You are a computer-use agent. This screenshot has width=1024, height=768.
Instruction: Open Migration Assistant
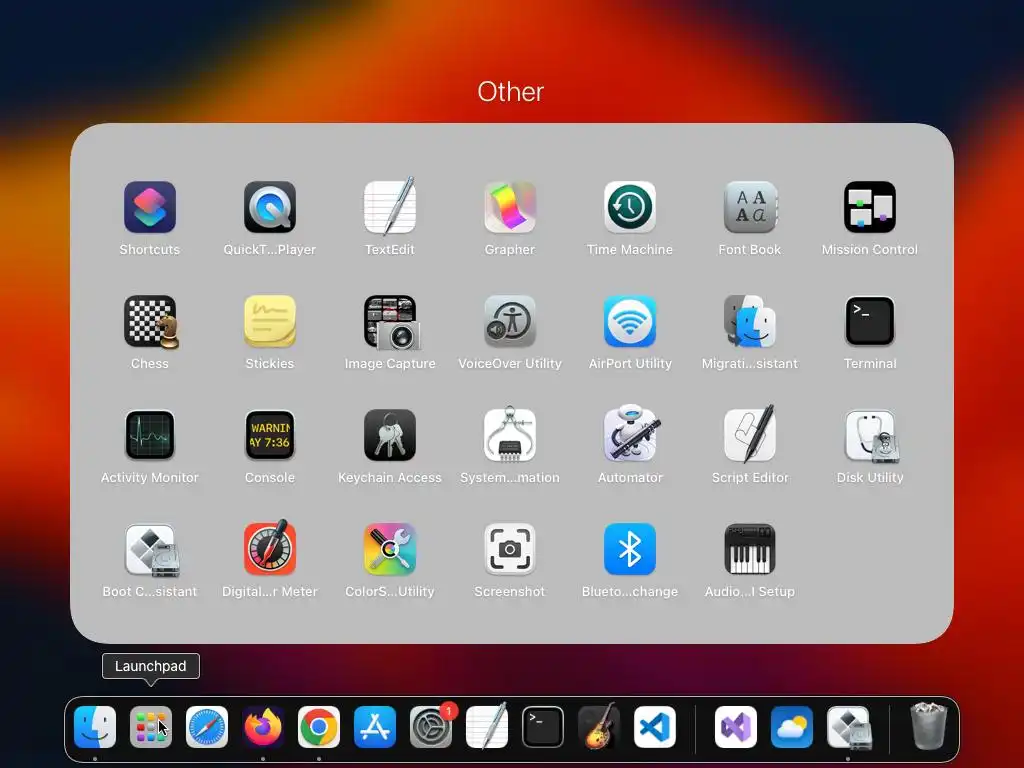coord(750,321)
